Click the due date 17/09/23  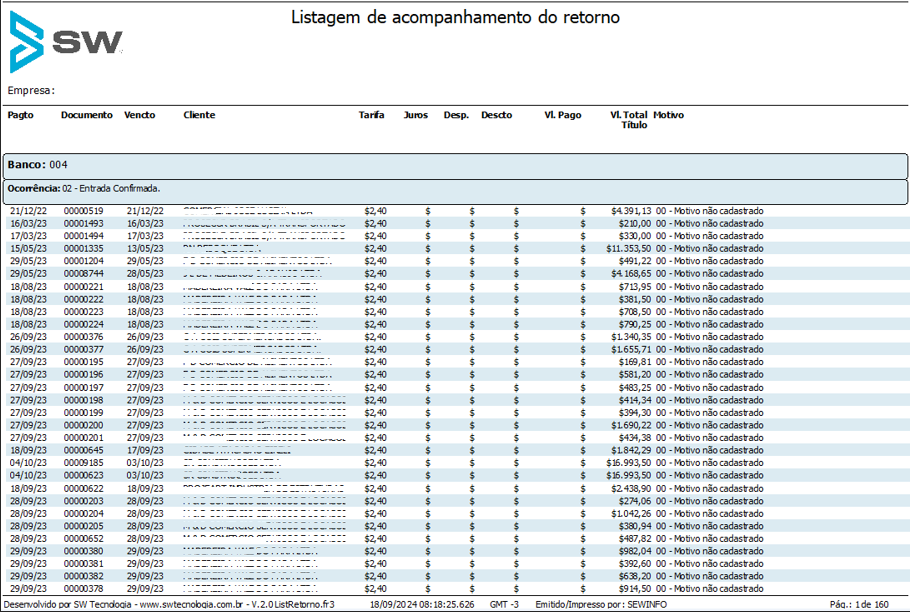coord(145,451)
